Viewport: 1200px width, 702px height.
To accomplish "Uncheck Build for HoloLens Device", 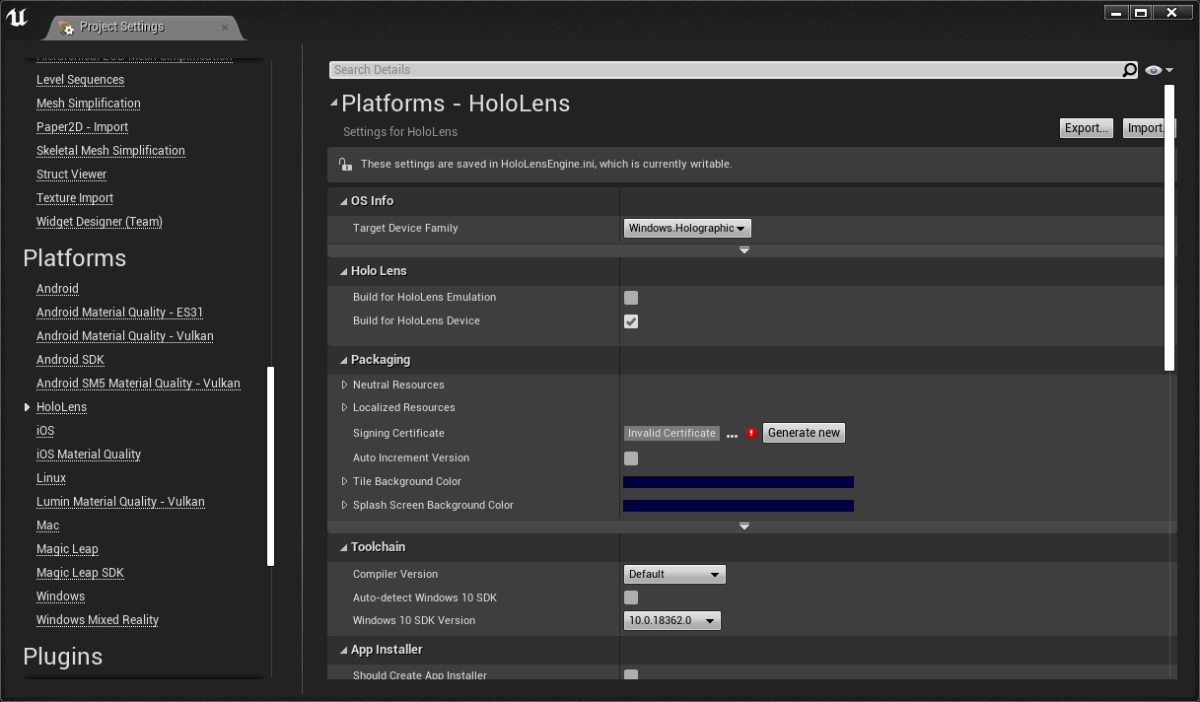I will point(631,322).
